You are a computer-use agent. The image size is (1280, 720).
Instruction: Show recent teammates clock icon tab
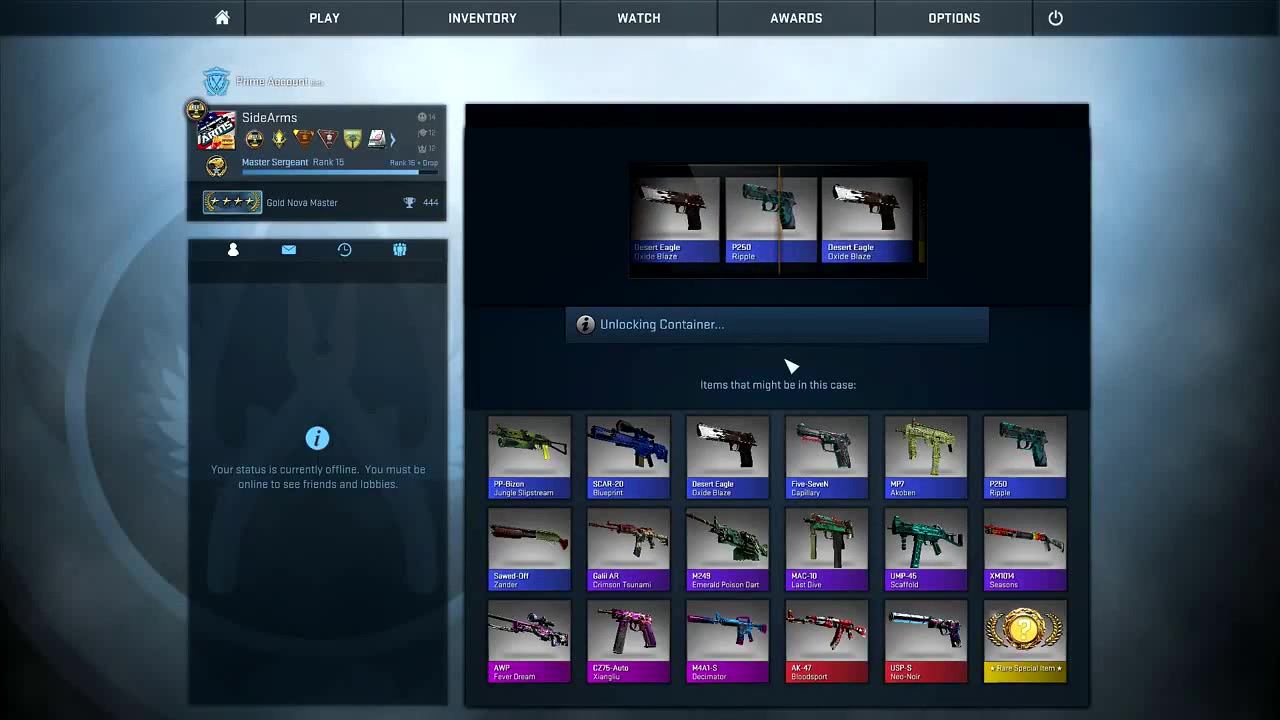[x=344, y=250]
